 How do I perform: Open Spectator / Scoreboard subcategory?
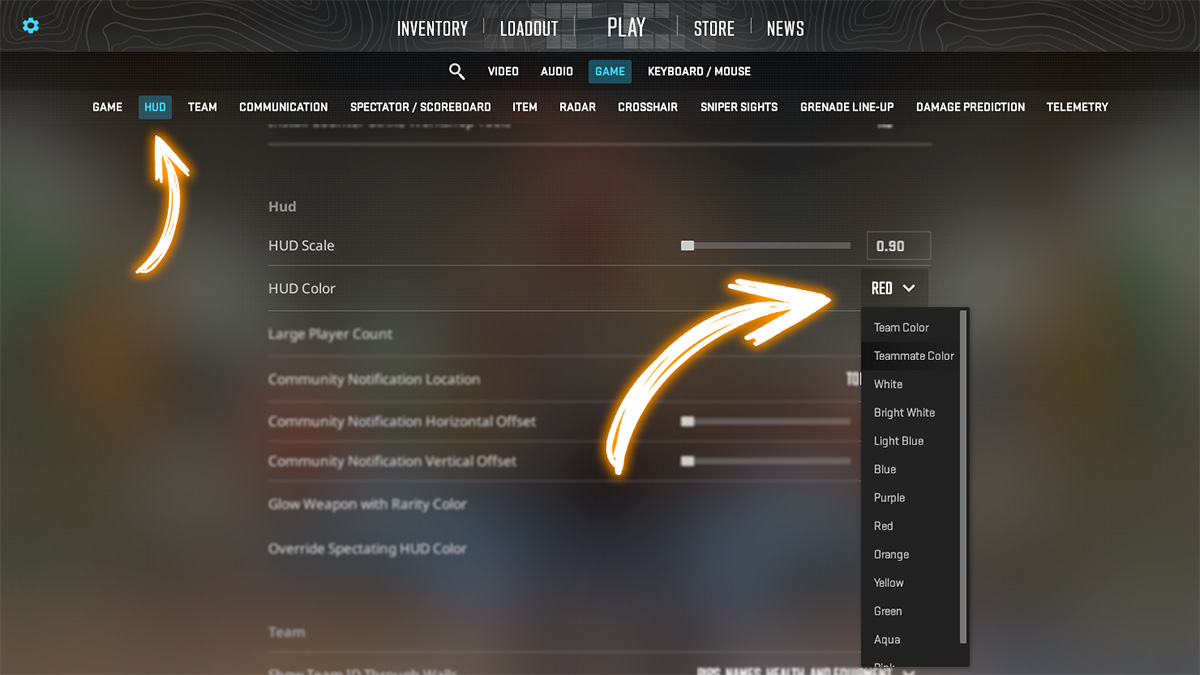[x=420, y=107]
